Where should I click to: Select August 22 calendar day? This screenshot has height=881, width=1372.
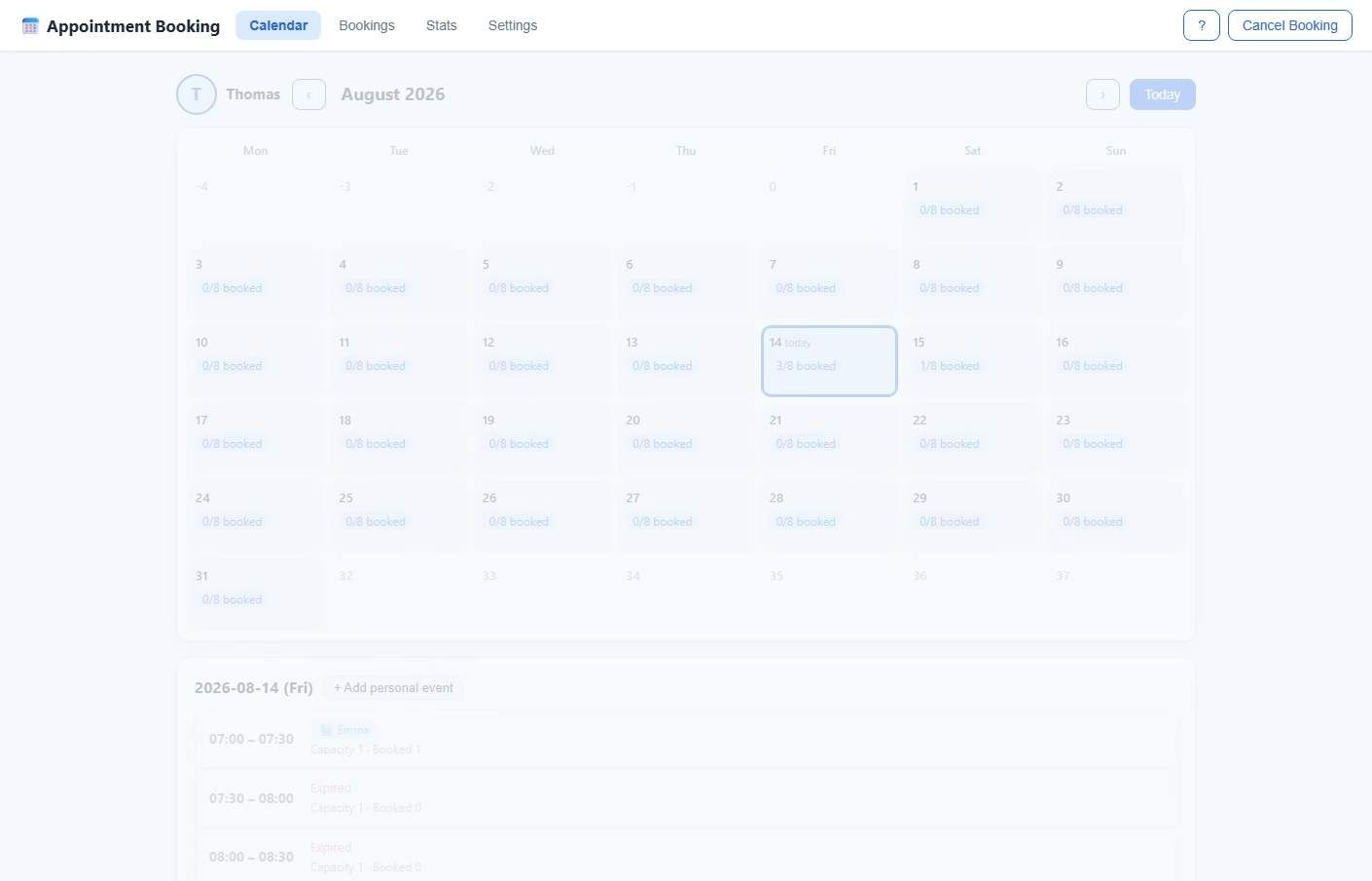(x=973, y=439)
